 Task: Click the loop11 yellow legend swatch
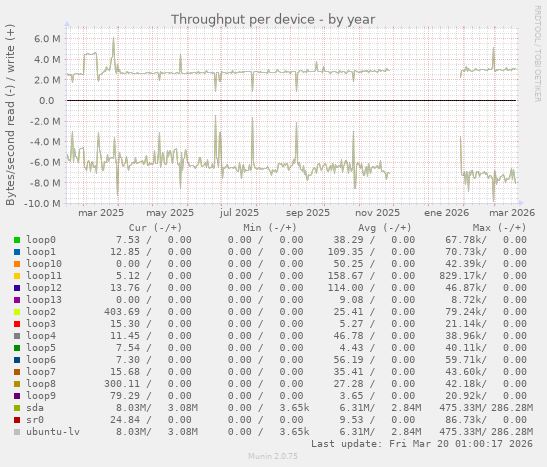(17, 276)
